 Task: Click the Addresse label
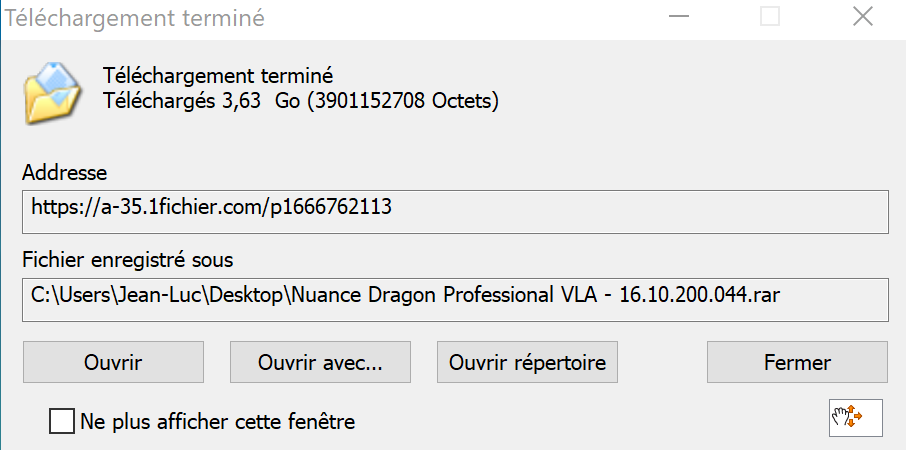64,173
